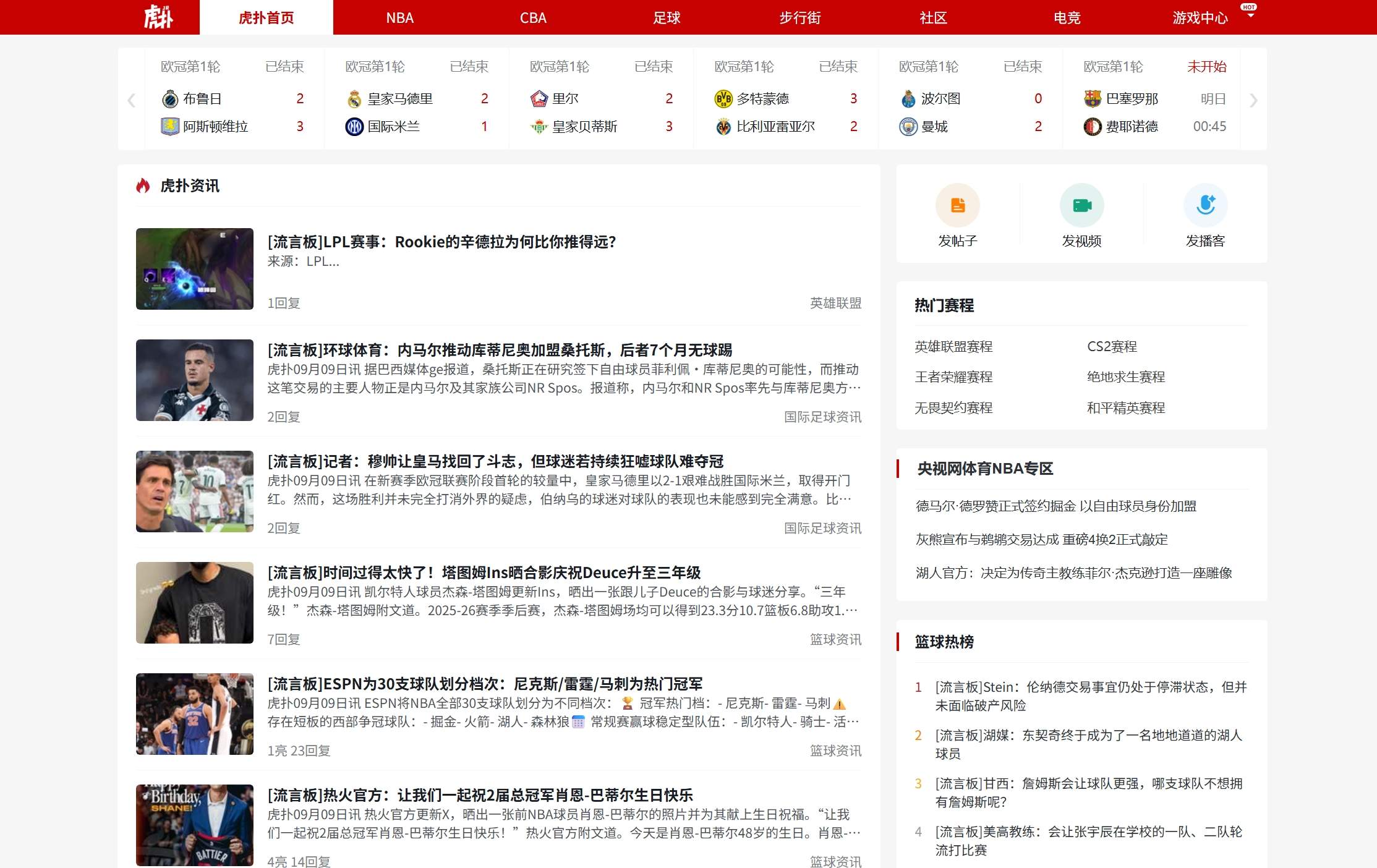Click the 央视网体育NBA专区 heading
The height and width of the screenshot is (868, 1377).
(x=985, y=469)
